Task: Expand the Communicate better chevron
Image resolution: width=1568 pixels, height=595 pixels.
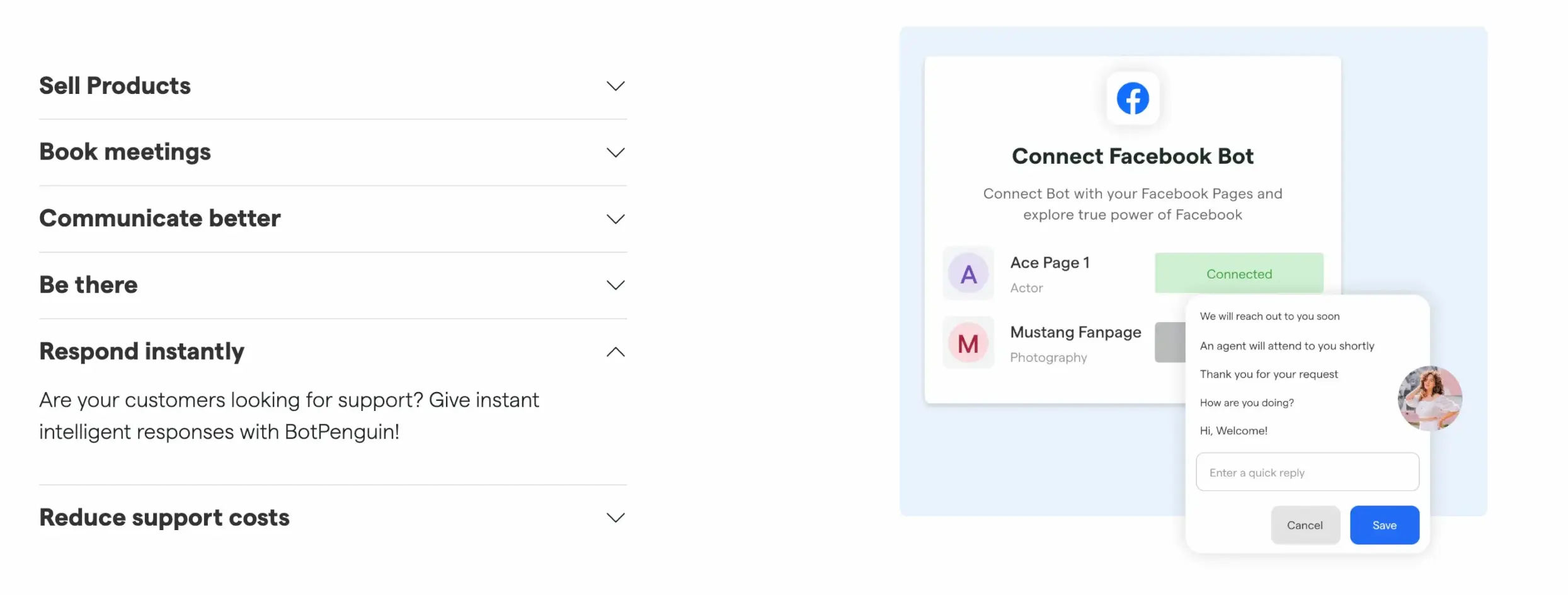Action: coord(615,219)
